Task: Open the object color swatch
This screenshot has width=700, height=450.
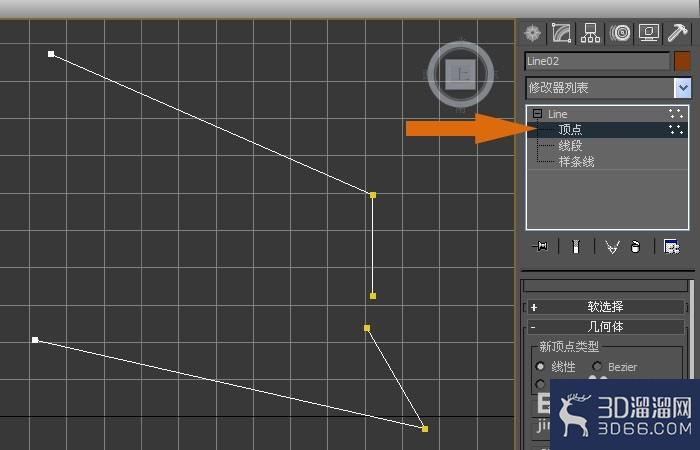Action: click(x=682, y=61)
